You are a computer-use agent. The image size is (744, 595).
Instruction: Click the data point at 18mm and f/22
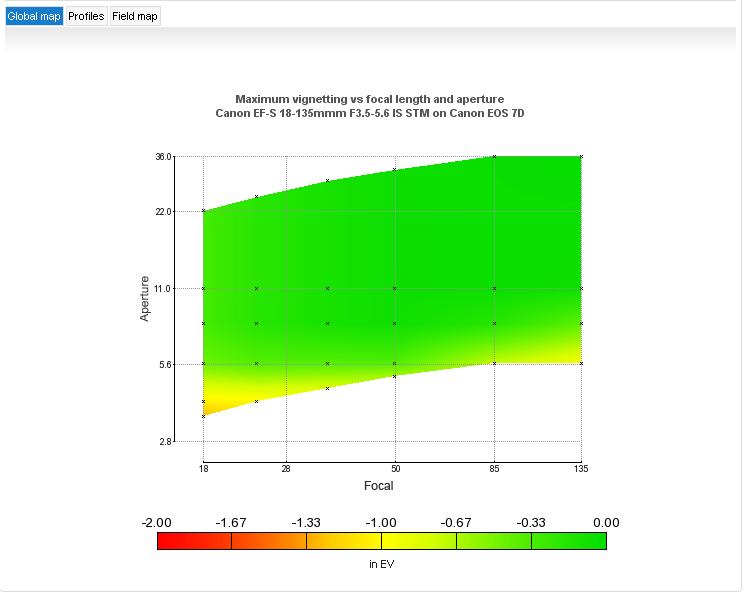[204, 211]
